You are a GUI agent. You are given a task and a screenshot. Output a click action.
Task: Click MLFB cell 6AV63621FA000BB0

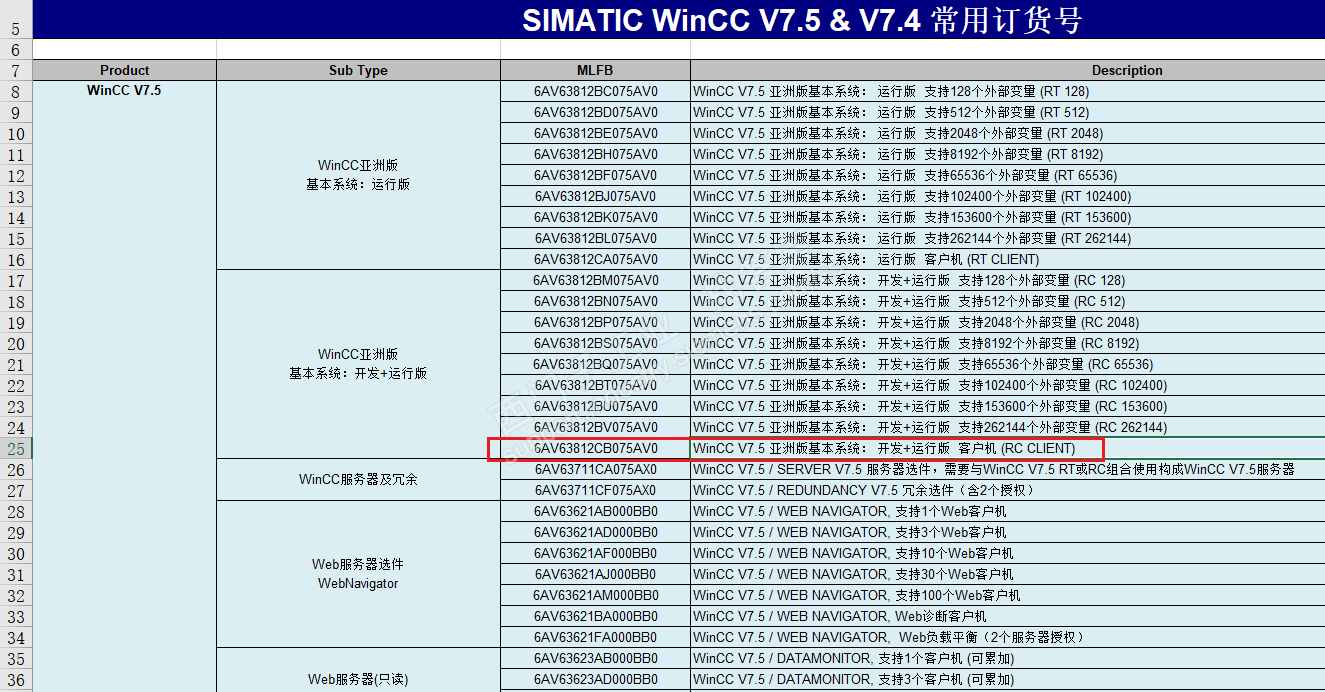(x=595, y=637)
